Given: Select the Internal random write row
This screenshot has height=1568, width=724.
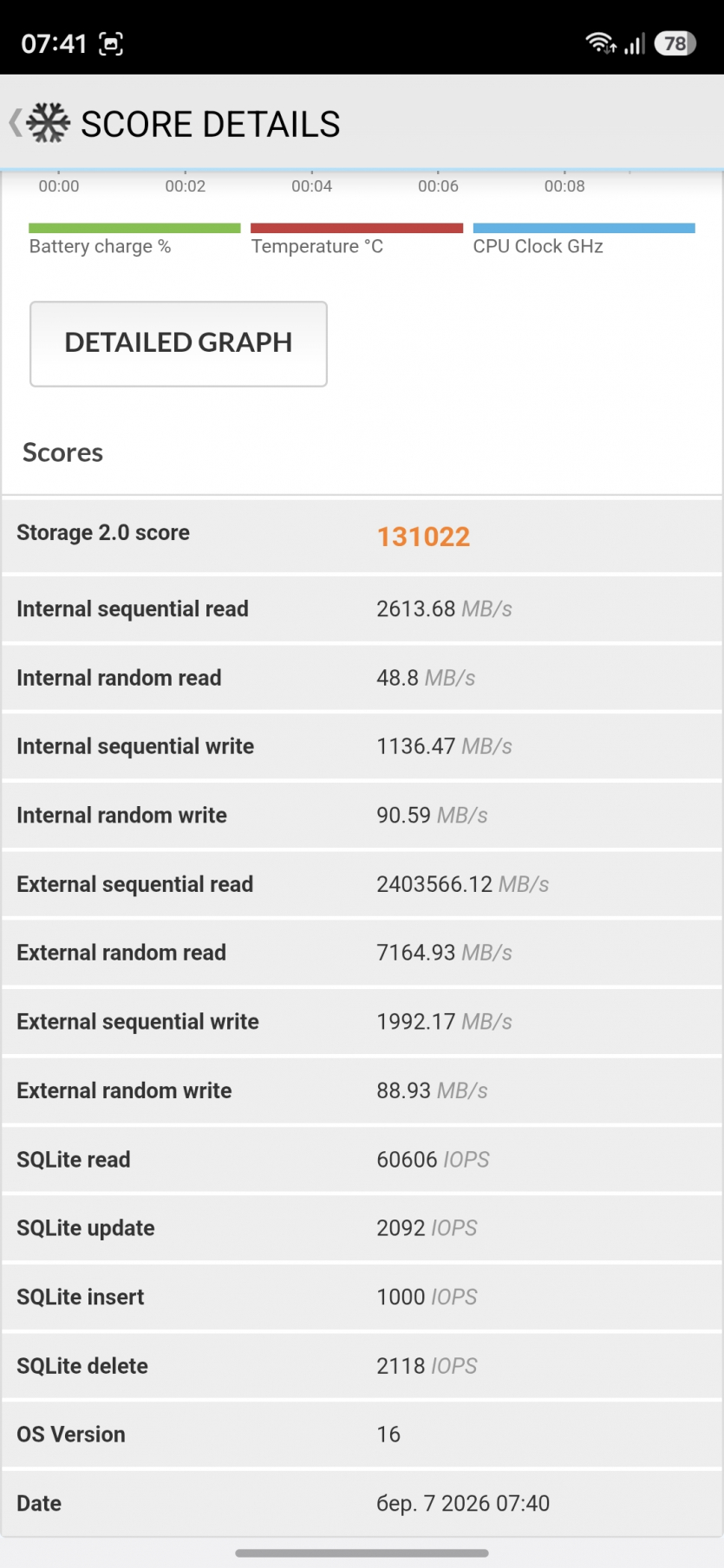Looking at the screenshot, I should (x=362, y=815).
